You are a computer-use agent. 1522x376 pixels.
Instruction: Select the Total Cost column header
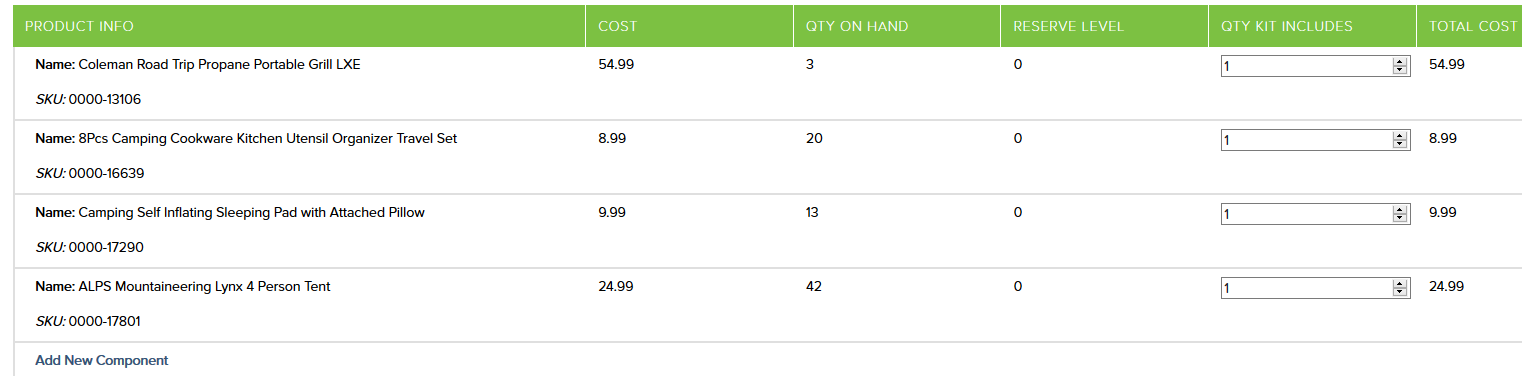pyautogui.click(x=1473, y=26)
